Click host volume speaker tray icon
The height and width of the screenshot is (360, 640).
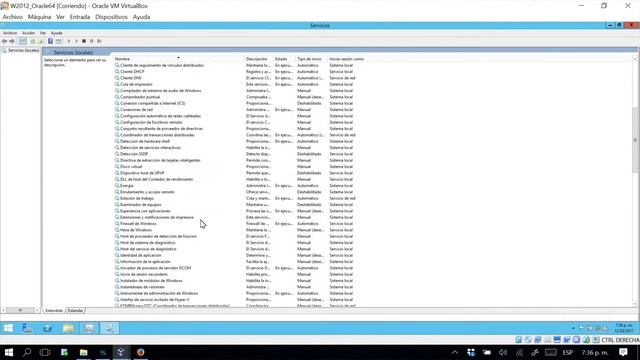pyautogui.click(x=503, y=352)
